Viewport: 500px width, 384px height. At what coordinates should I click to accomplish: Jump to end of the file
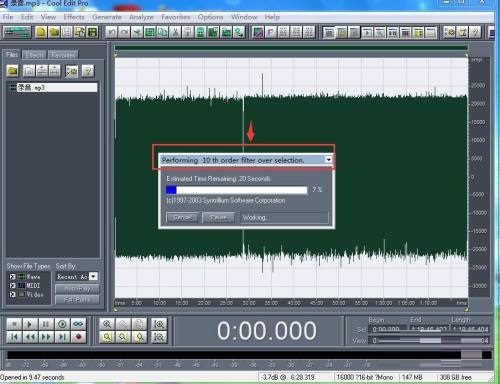click(x=62, y=337)
